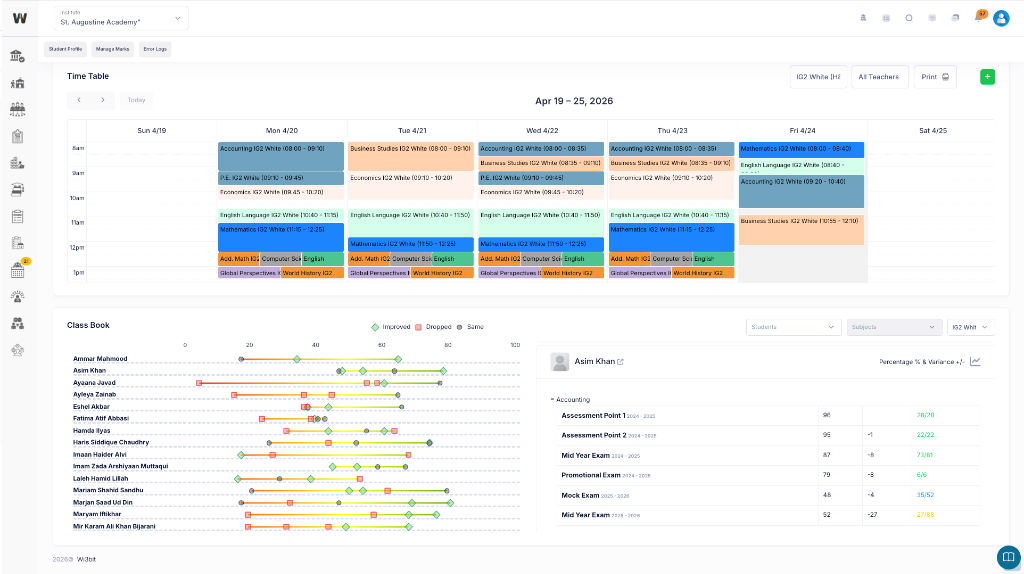Open the St. Augustine Academy institute dropdown

(x=121, y=18)
